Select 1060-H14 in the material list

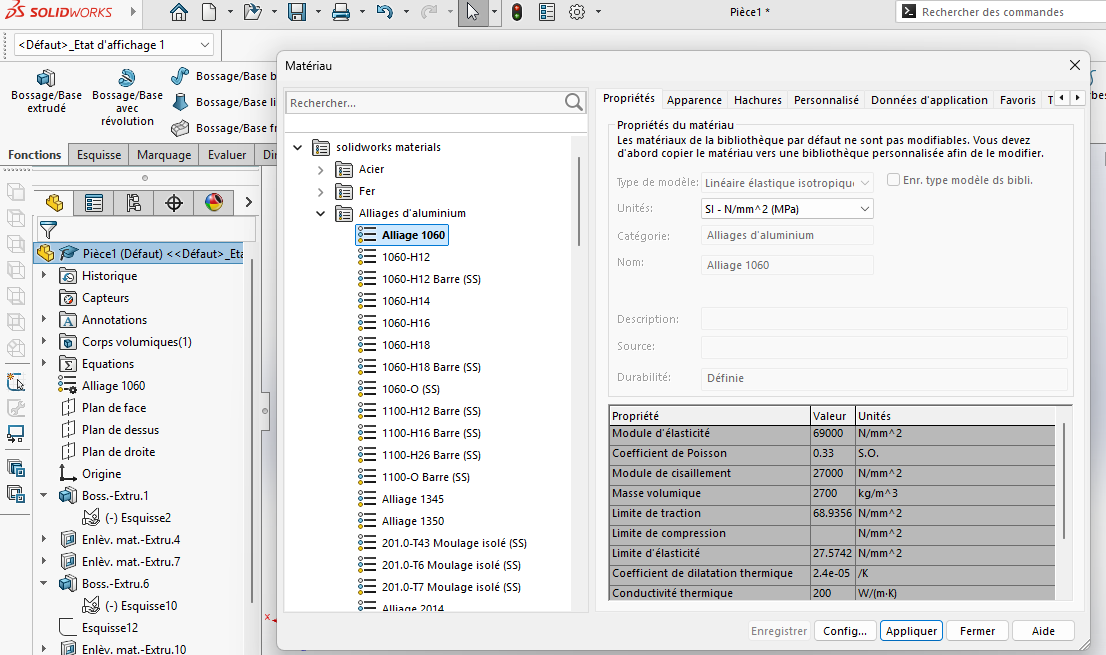406,301
